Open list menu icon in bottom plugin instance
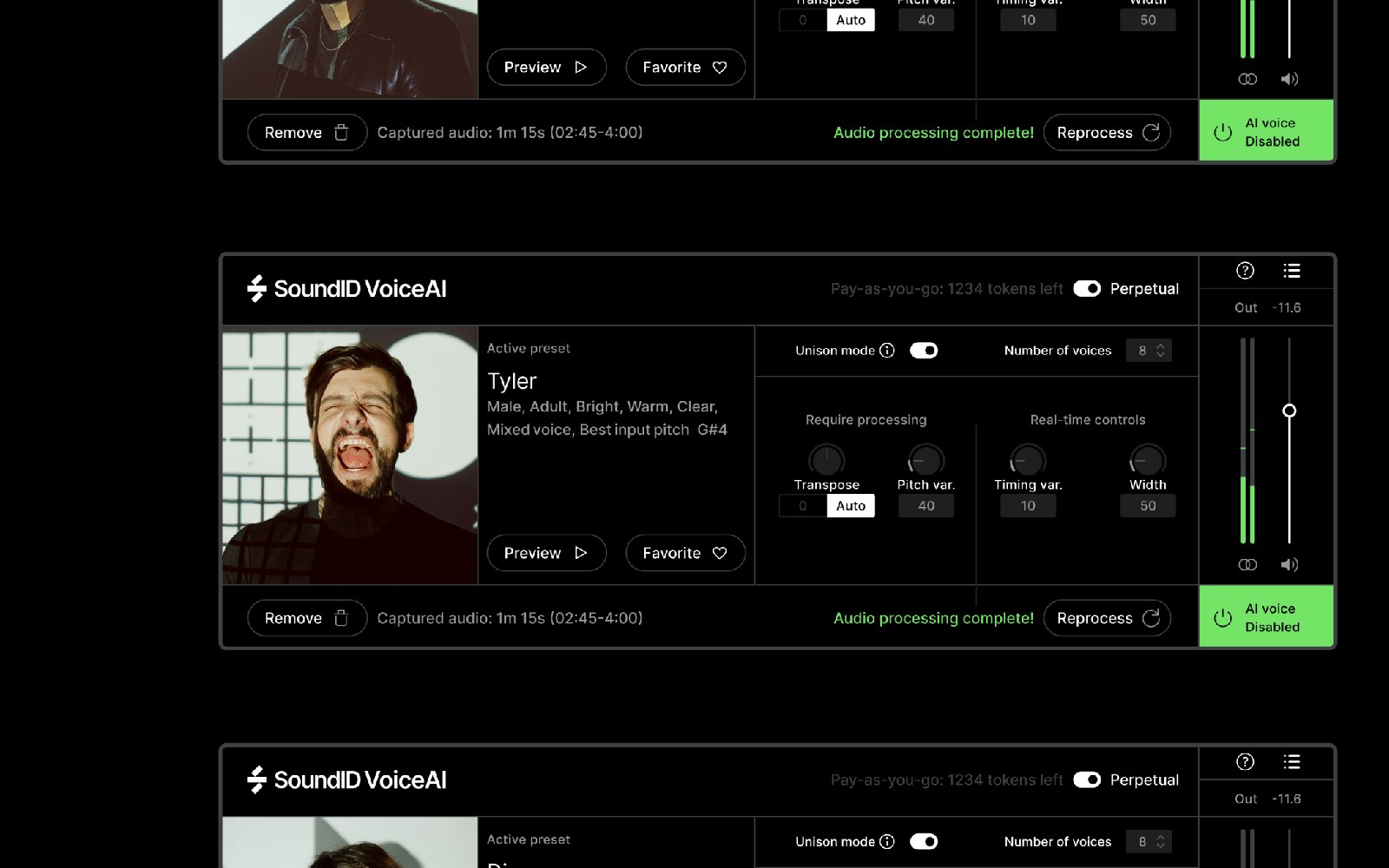 pyautogui.click(x=1292, y=762)
